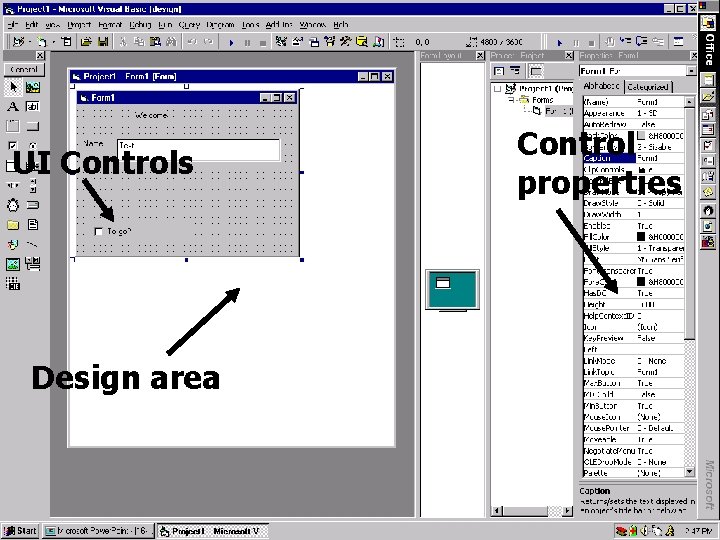Open the Add Form dropdown arrow
The width and height of the screenshot is (720, 540).
53,42
